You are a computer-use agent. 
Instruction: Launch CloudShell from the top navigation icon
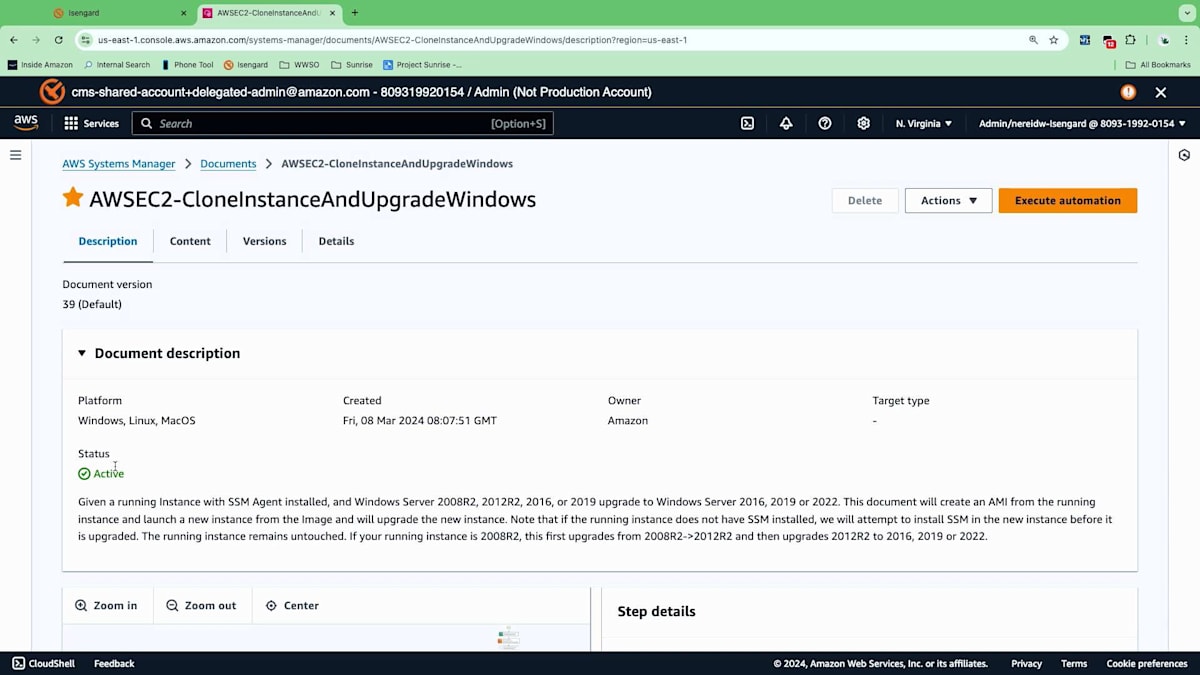point(747,123)
